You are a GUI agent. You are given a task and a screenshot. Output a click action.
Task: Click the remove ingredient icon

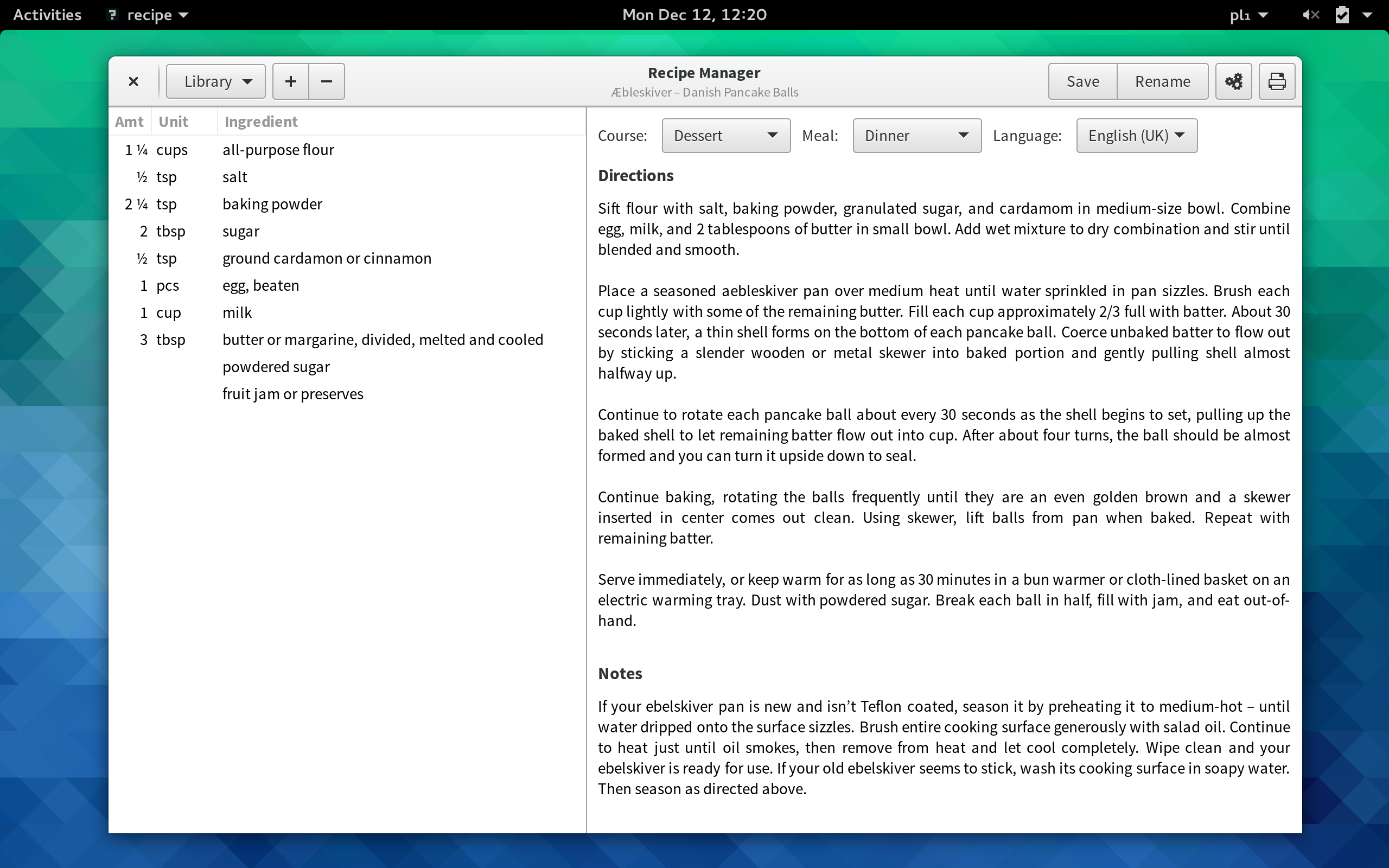pyautogui.click(x=326, y=81)
